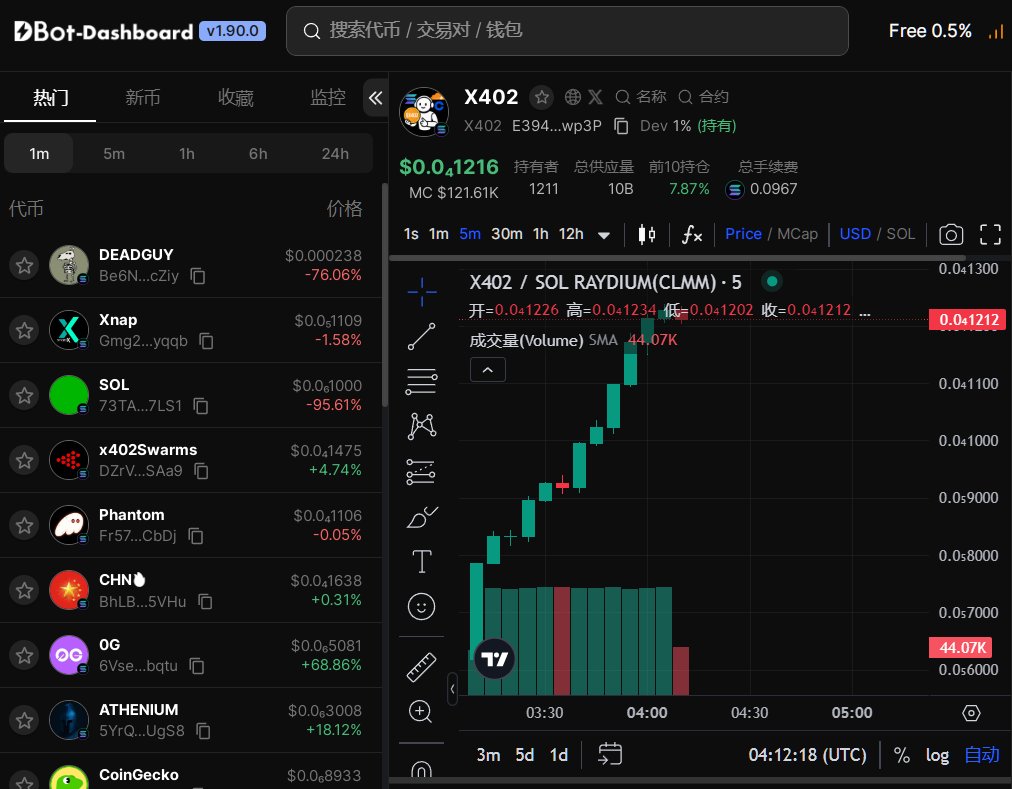Open the OG token row 6Vse...bqtu

coord(191,655)
